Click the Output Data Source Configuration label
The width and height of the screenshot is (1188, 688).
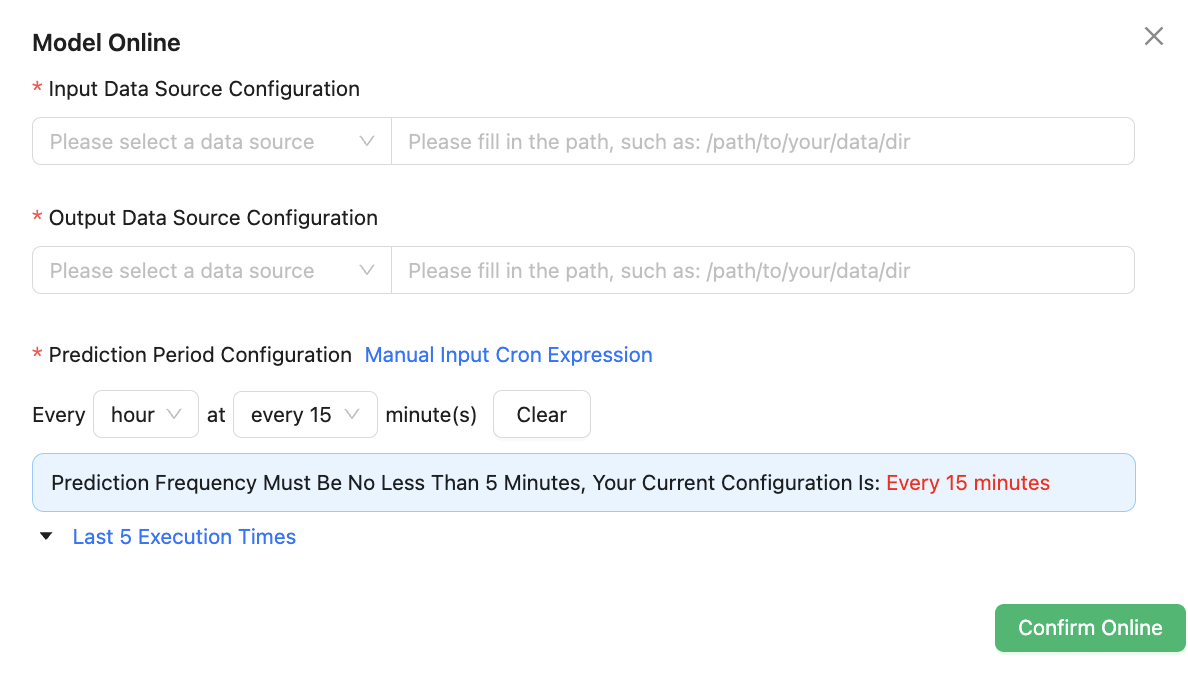click(213, 218)
